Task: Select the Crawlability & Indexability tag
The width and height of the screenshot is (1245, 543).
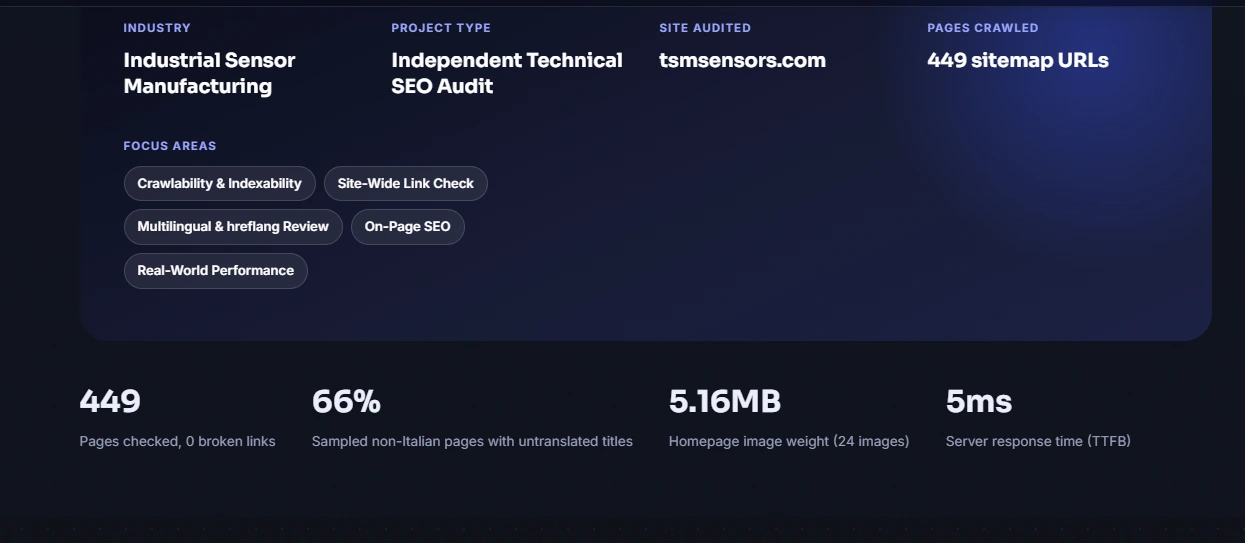Action: pyautogui.click(x=220, y=184)
